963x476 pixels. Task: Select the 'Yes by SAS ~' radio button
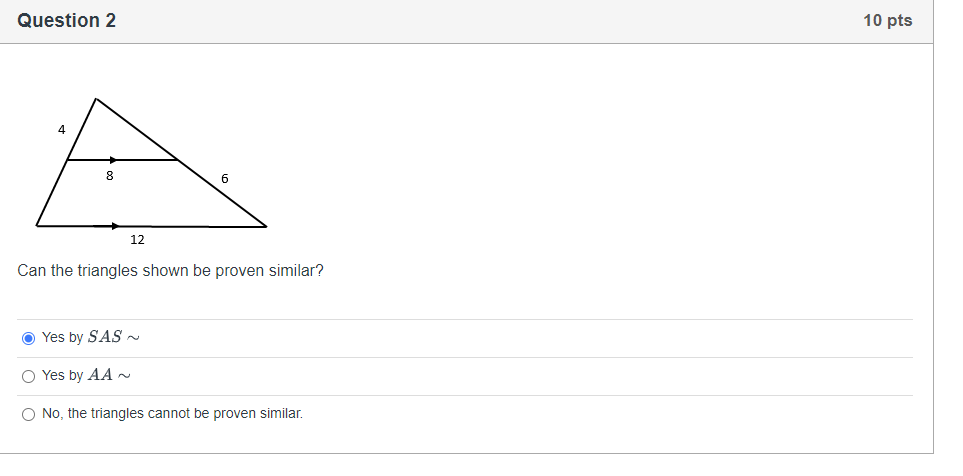(x=28, y=338)
